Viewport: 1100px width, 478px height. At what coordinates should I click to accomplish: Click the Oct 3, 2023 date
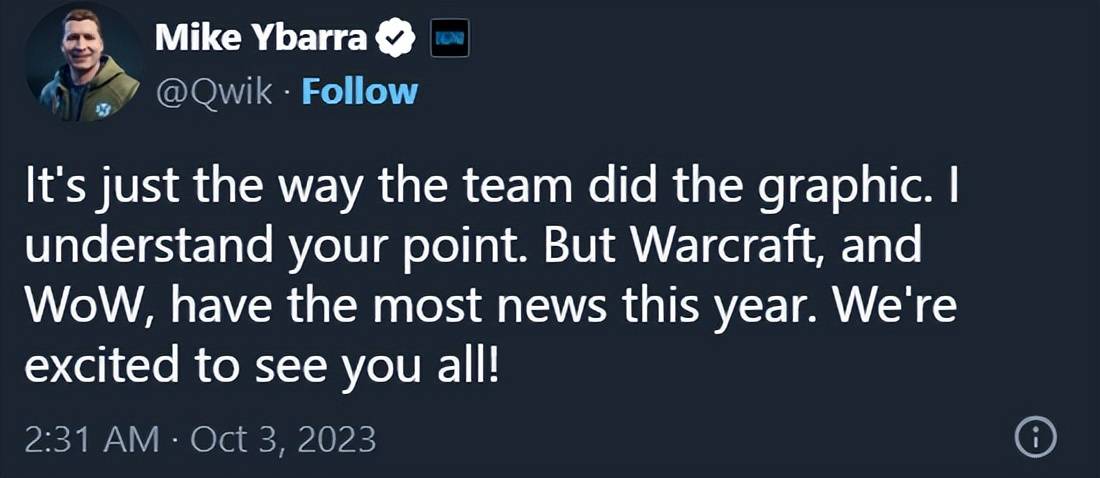(283, 440)
